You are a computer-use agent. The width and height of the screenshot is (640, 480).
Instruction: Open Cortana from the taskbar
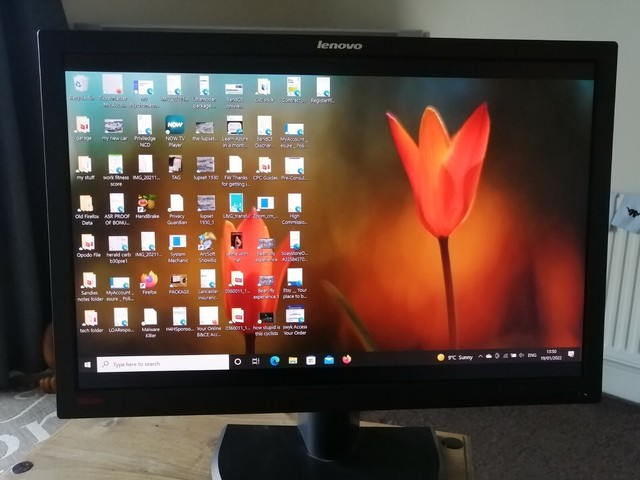point(238,362)
